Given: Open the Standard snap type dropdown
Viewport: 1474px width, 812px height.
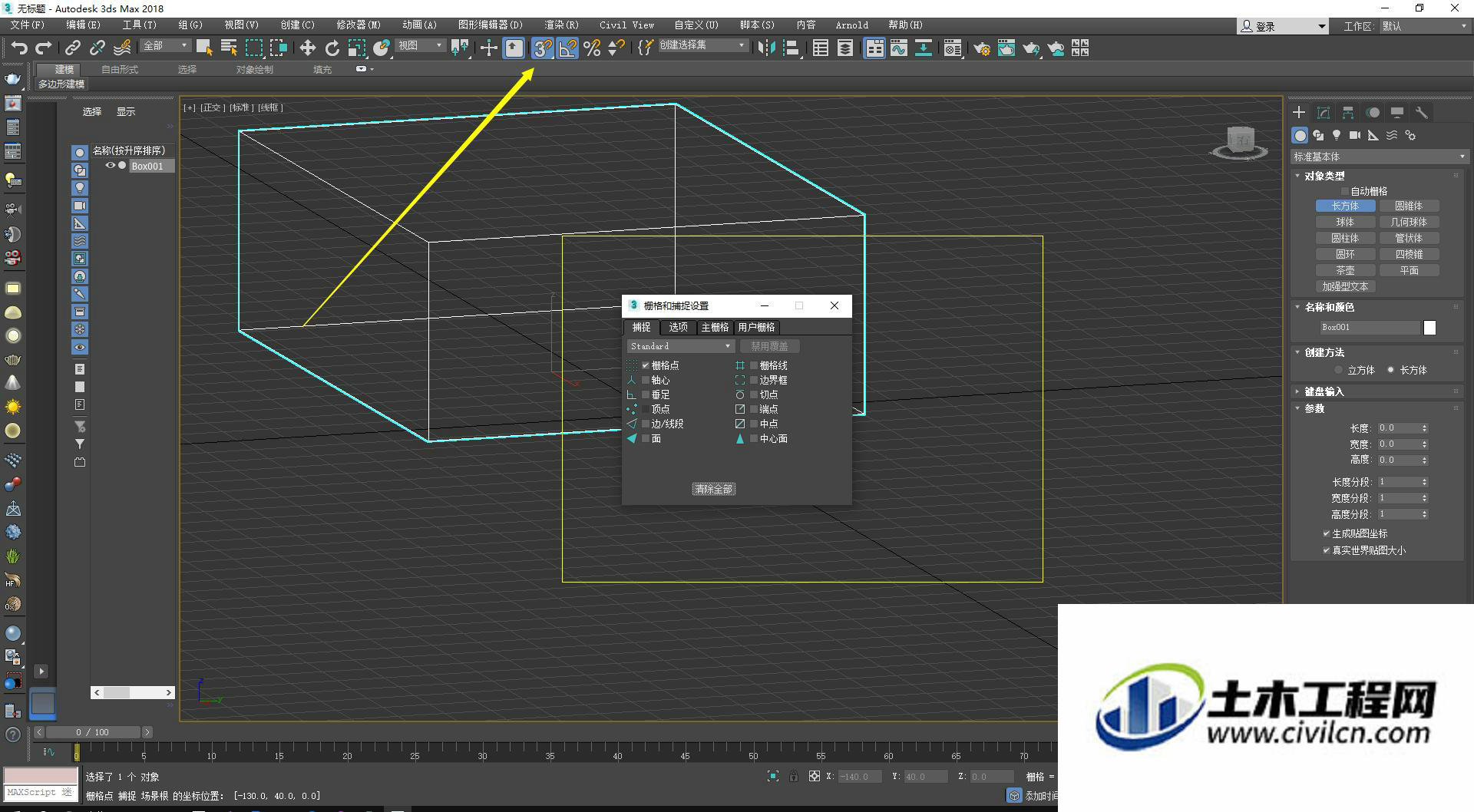Looking at the screenshot, I should point(680,346).
